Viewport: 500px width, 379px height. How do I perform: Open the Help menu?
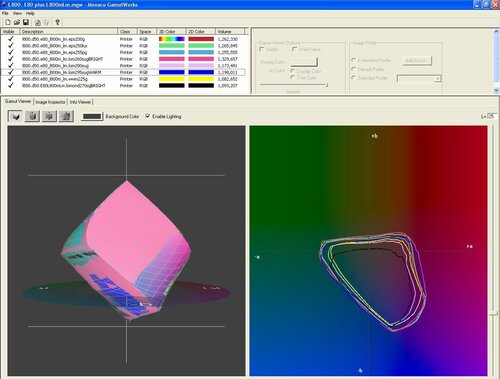30,13
